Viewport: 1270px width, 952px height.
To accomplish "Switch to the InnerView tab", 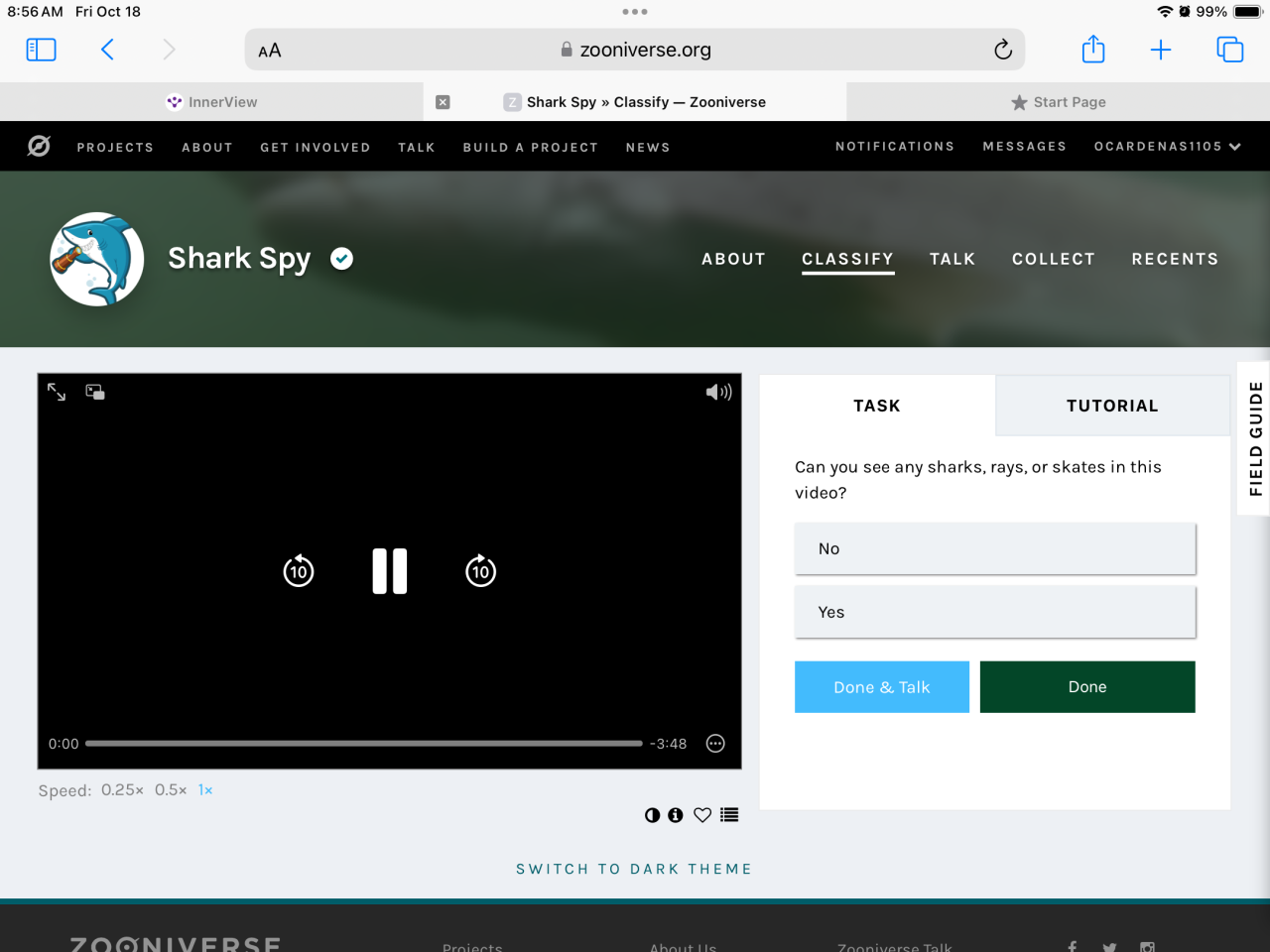I will [x=211, y=102].
